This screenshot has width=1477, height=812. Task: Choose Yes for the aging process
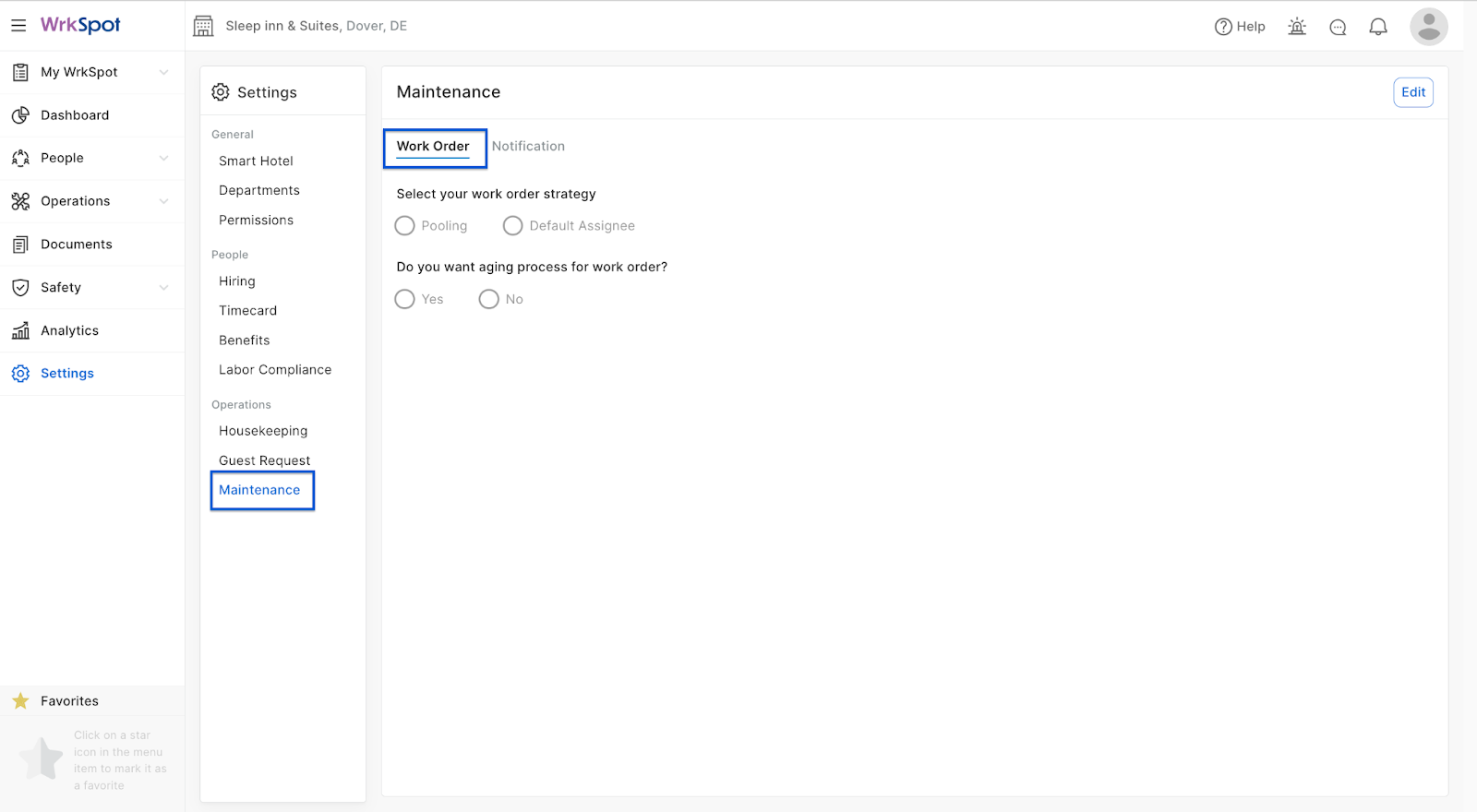(x=404, y=299)
